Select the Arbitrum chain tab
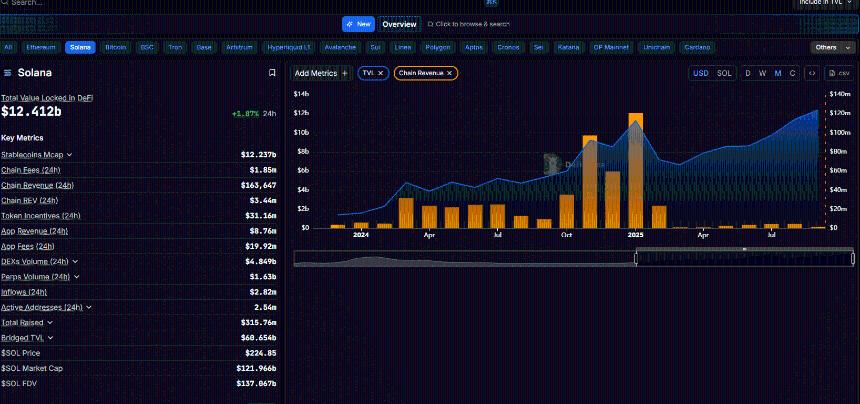The width and height of the screenshot is (860, 404). point(239,48)
